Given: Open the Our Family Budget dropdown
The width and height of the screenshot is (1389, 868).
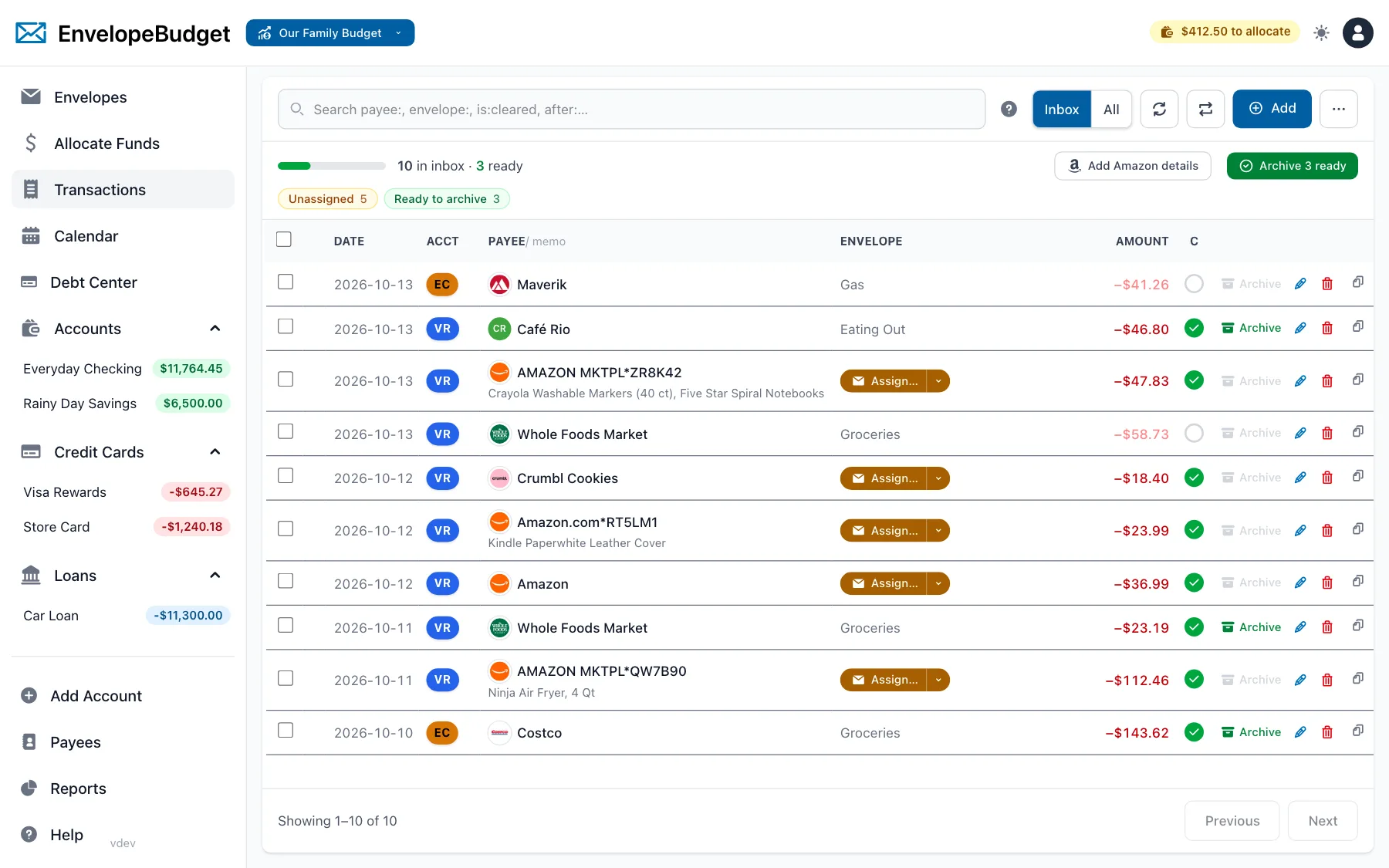Looking at the screenshot, I should tap(330, 32).
